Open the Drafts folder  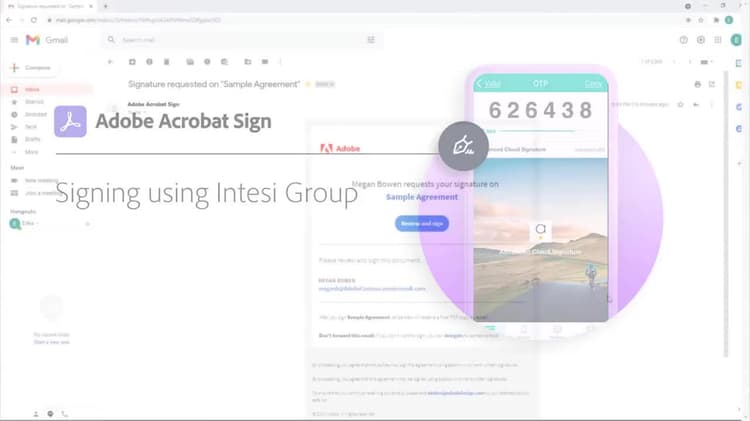(x=33, y=139)
